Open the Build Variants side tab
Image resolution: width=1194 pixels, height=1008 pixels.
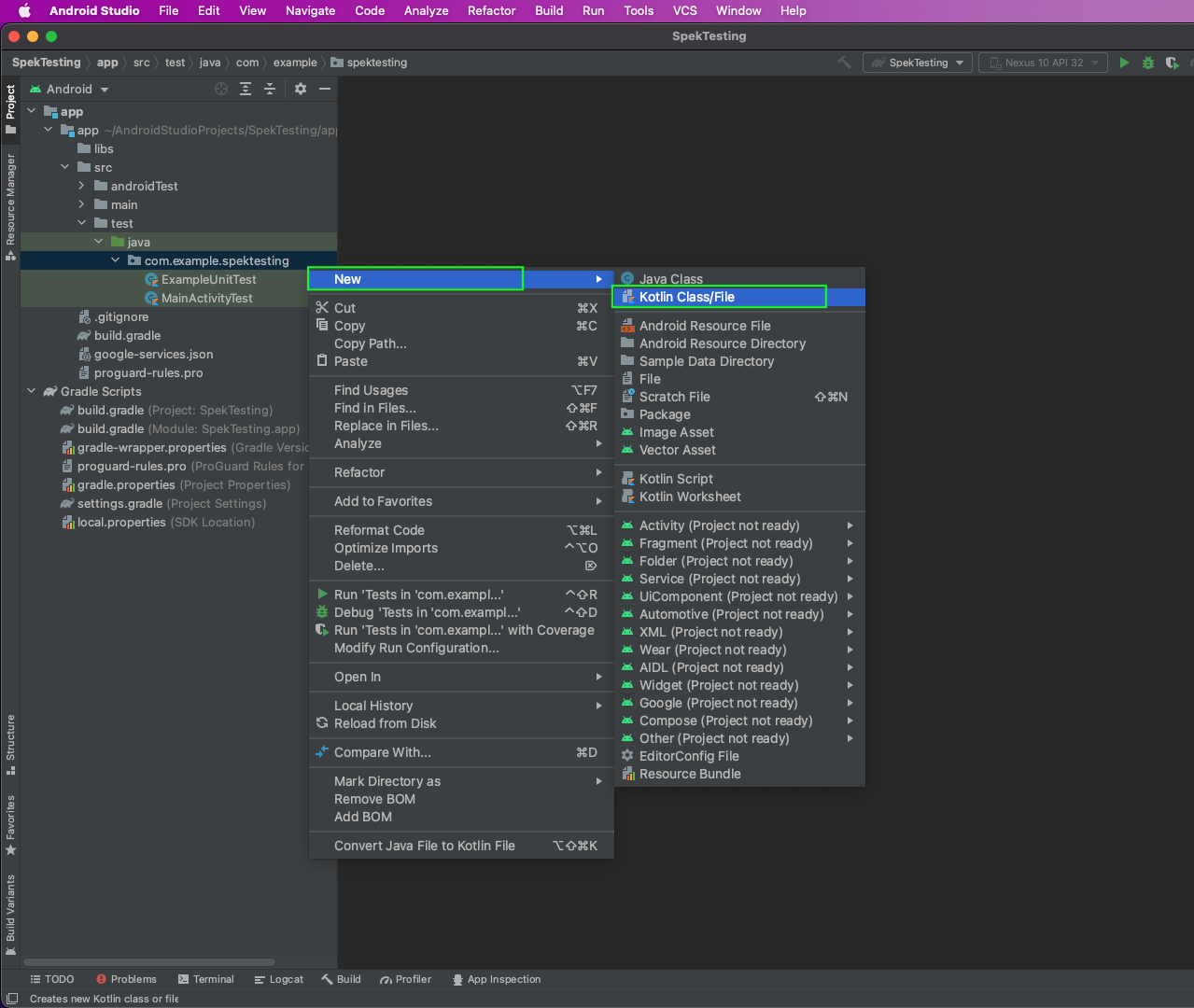tap(10, 915)
